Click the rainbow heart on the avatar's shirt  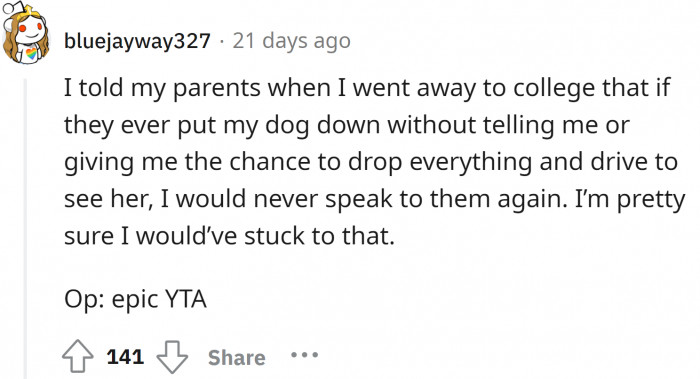(x=31, y=54)
